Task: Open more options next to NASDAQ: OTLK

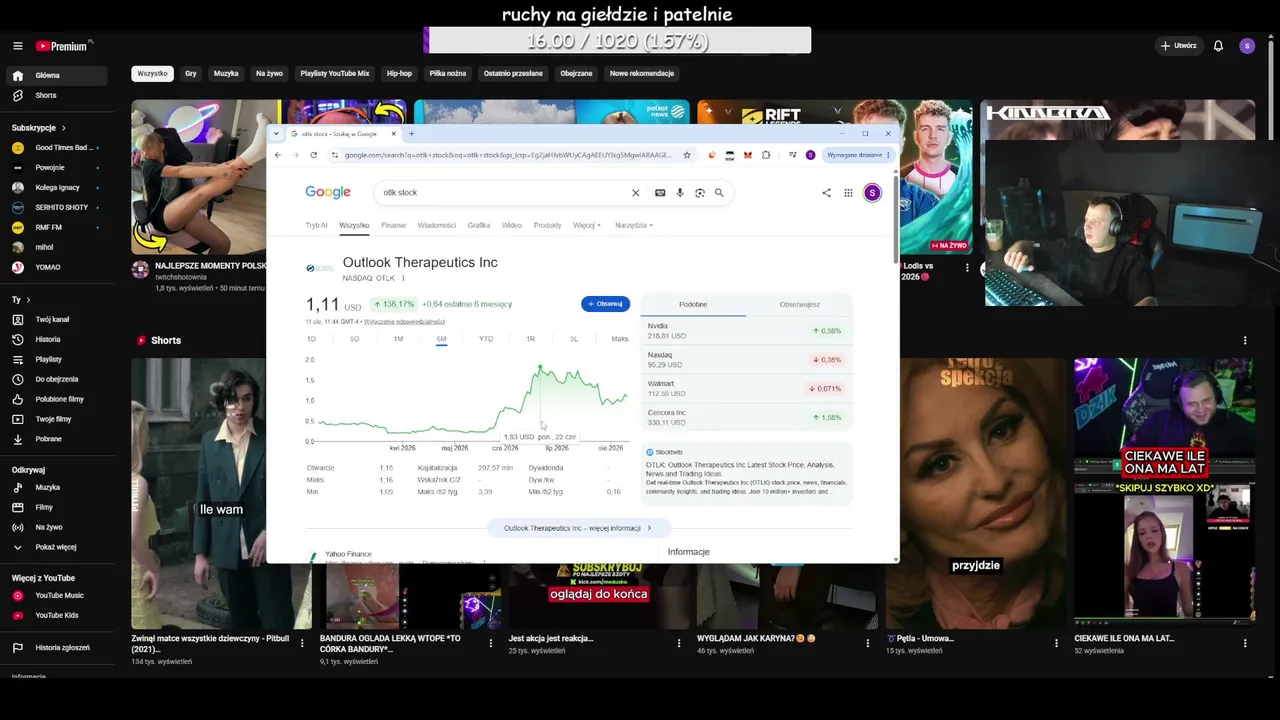Action: tap(403, 278)
